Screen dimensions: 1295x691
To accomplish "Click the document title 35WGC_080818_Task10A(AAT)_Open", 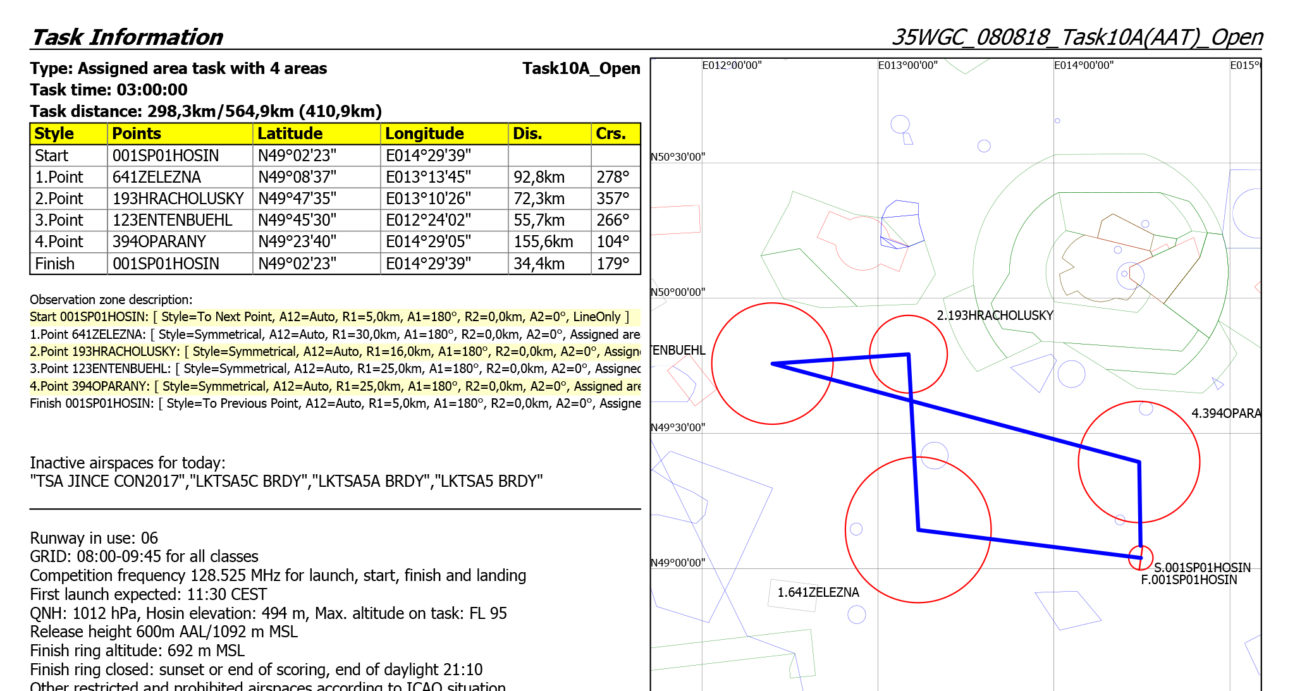I will pos(1076,37).
